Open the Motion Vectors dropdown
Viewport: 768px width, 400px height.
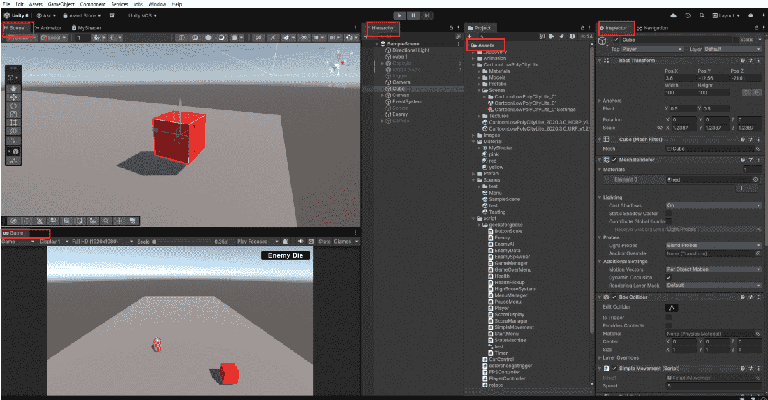[713, 269]
